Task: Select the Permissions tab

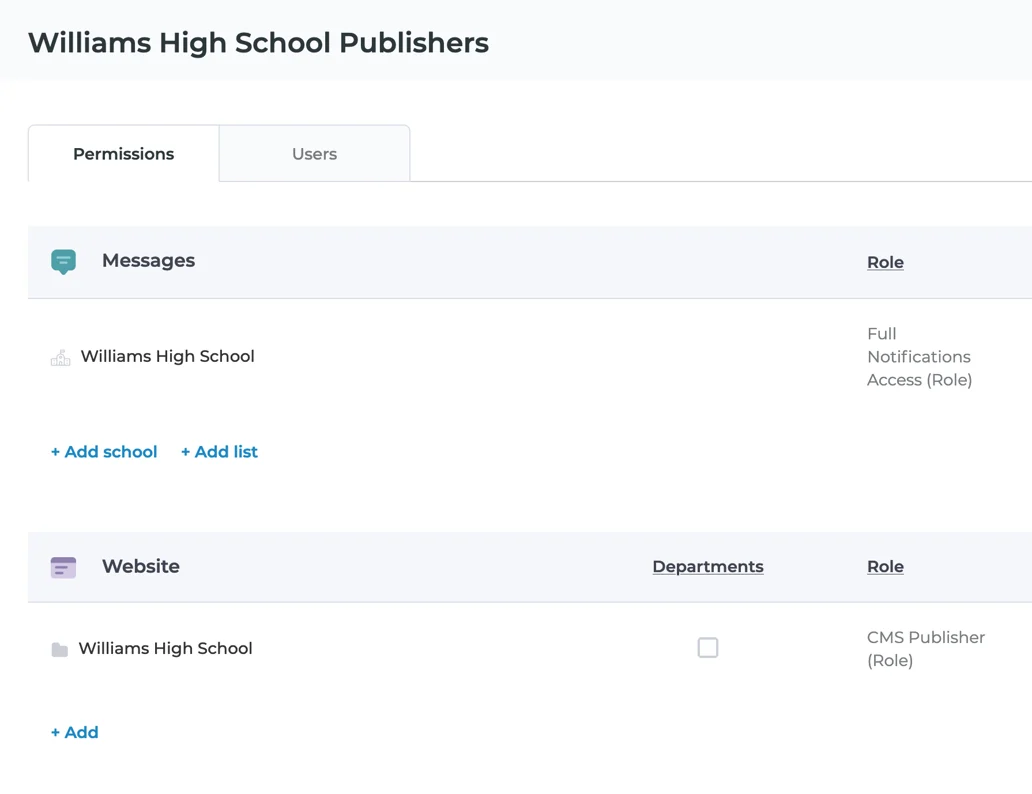Action: (123, 154)
